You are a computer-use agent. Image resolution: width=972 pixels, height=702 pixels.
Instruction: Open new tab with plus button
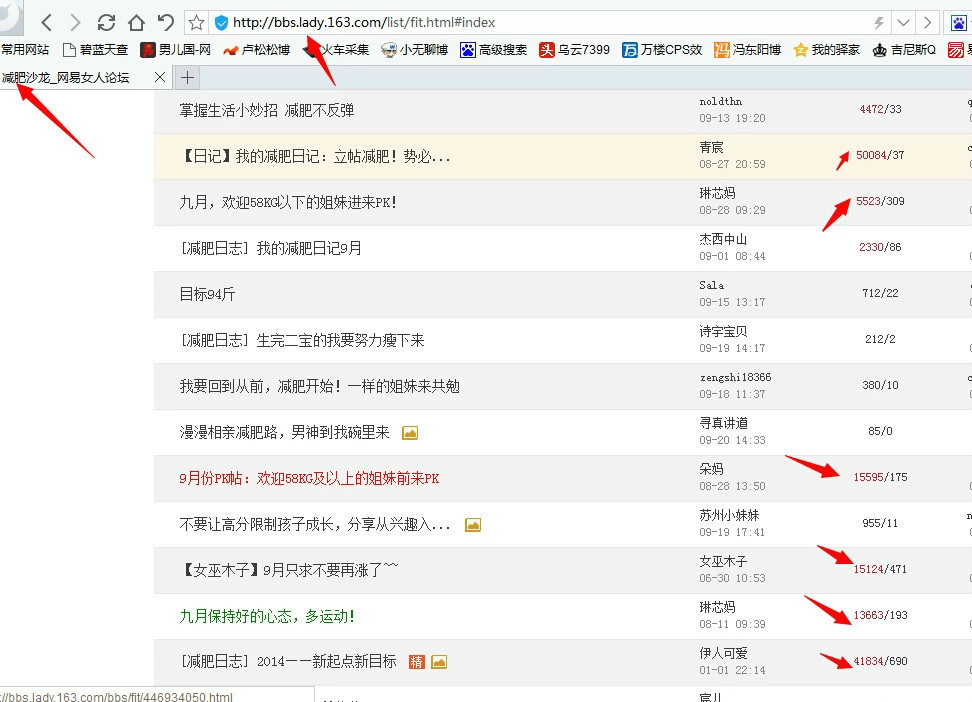[x=187, y=77]
